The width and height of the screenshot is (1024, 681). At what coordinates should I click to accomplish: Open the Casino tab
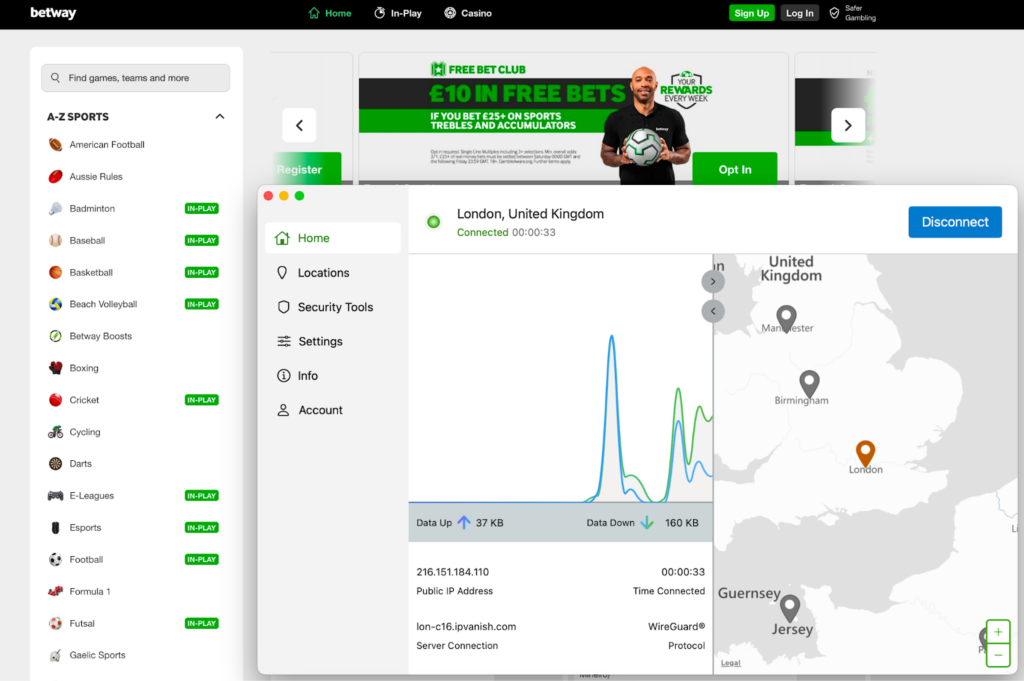click(468, 13)
